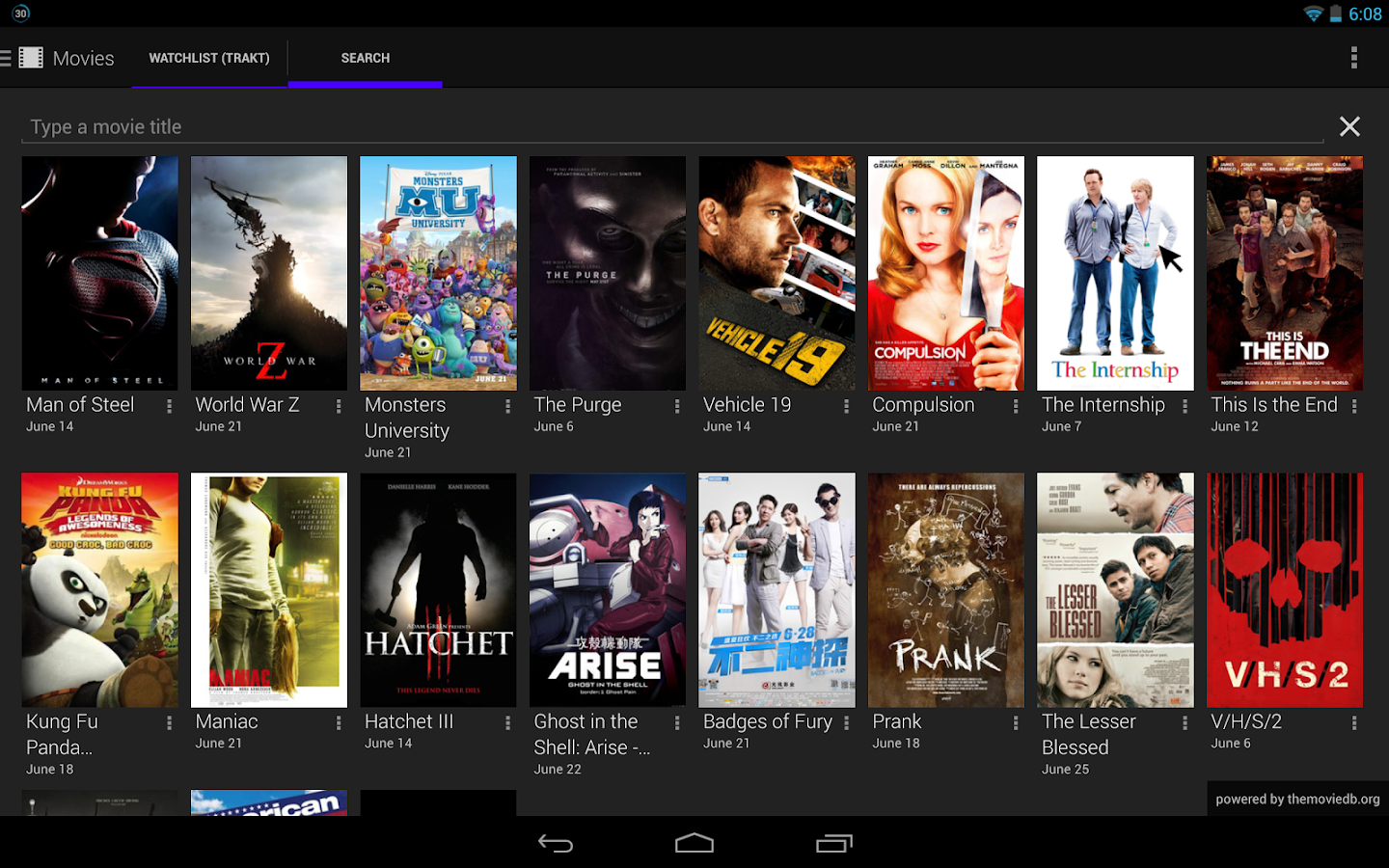Open options menu for Man of Steel
1389x868 pixels.
[x=169, y=406]
